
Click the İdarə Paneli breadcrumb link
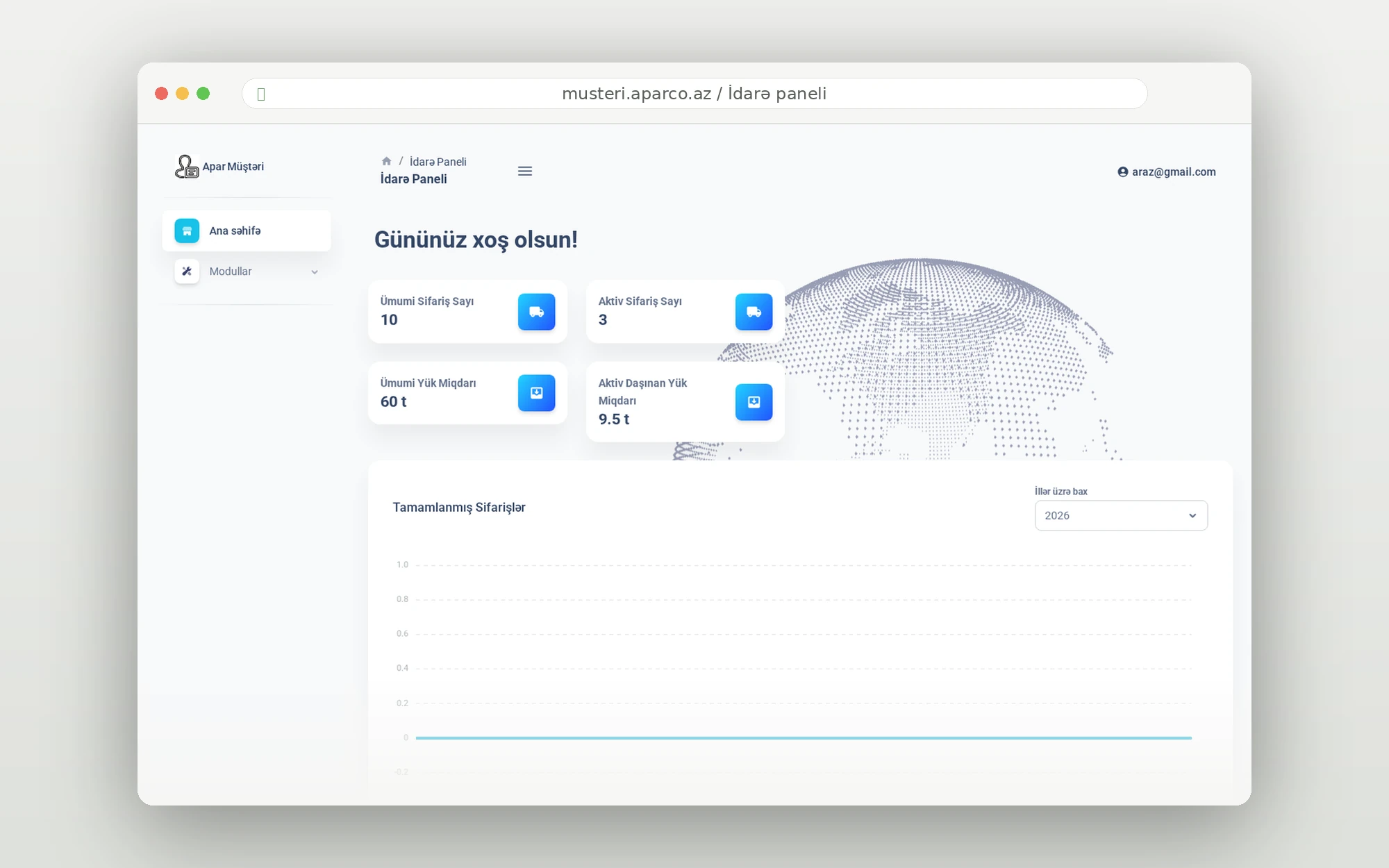tap(438, 162)
